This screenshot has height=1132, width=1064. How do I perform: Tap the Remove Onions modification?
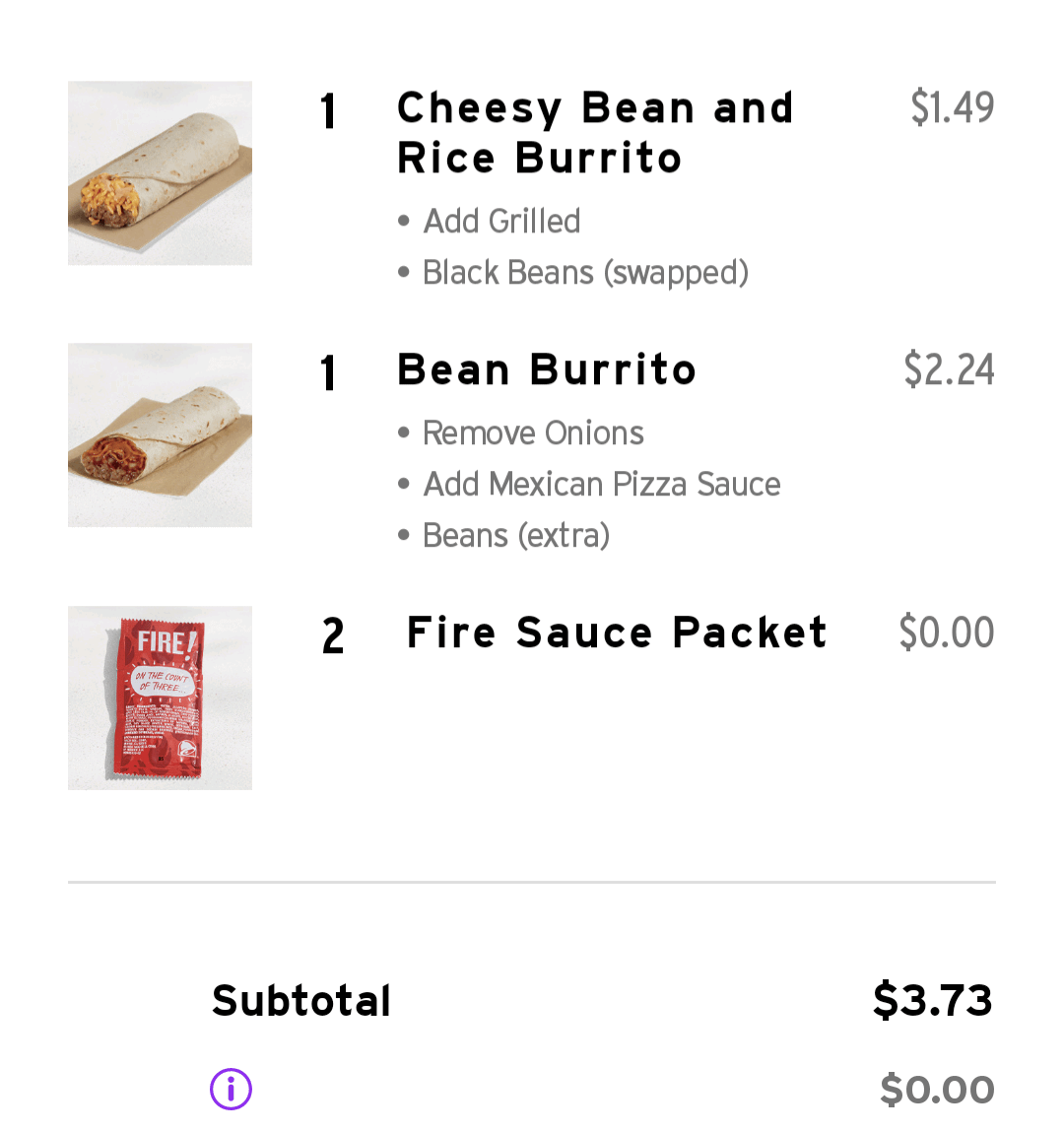pos(533,433)
